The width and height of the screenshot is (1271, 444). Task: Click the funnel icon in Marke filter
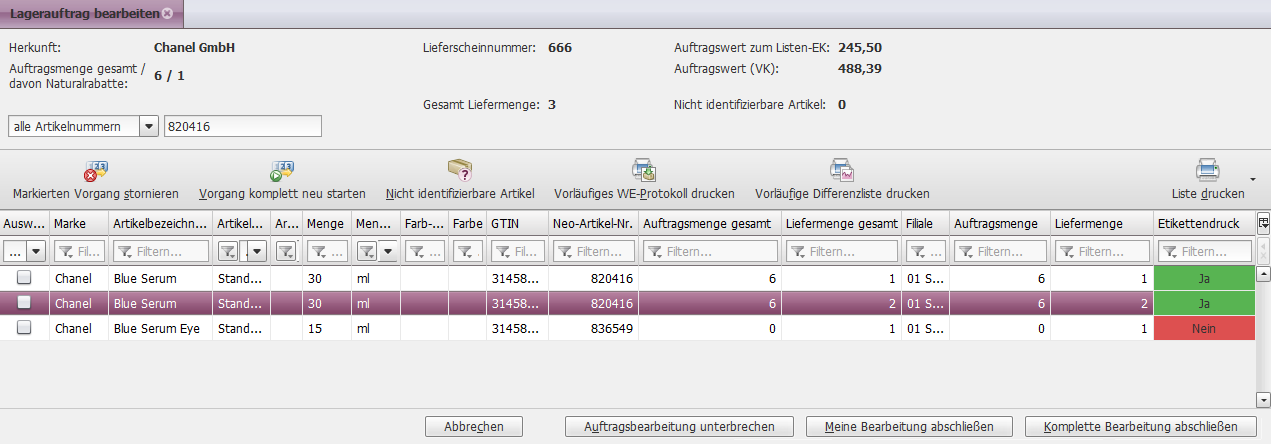coord(65,251)
